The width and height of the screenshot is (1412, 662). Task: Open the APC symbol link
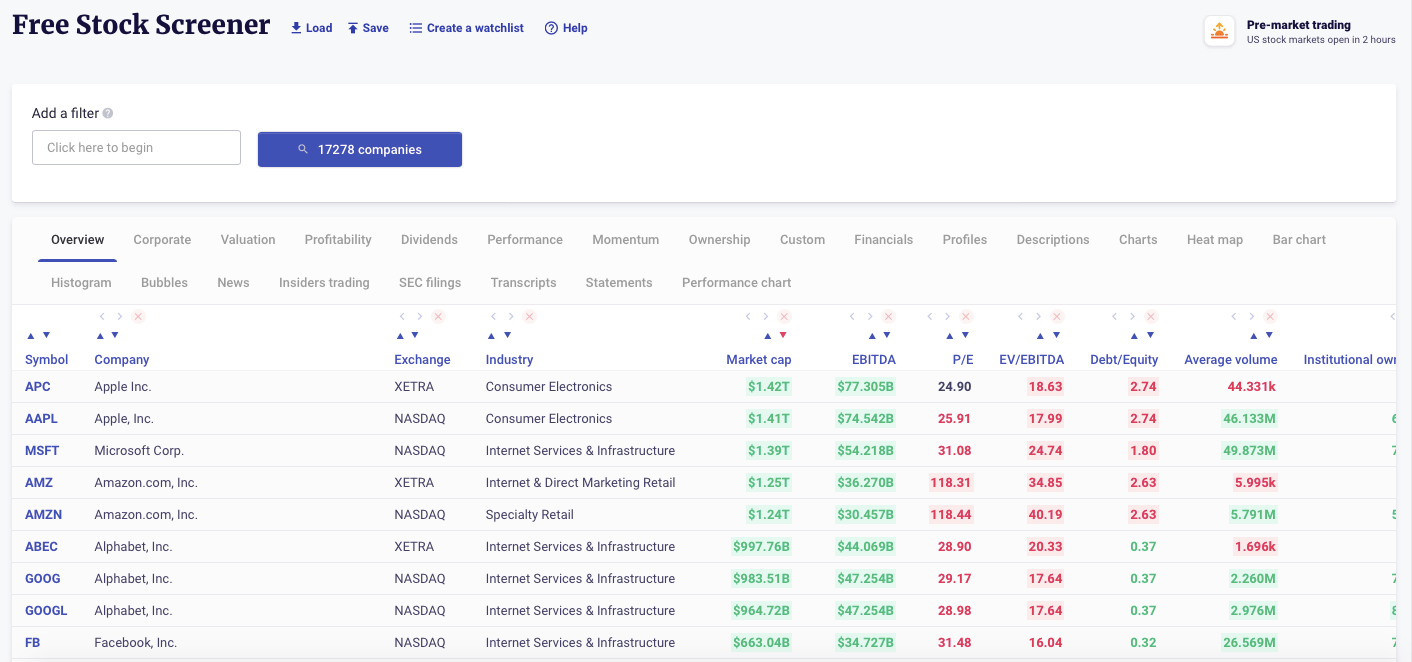pyautogui.click(x=38, y=387)
